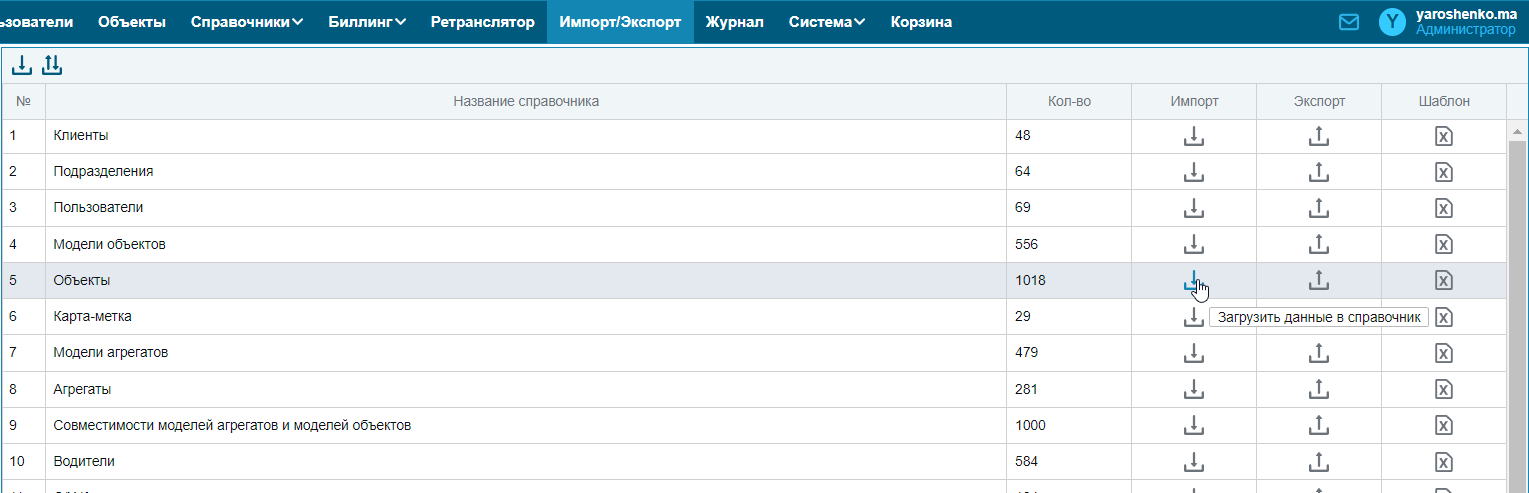Open the Корзина menu item

921,22
